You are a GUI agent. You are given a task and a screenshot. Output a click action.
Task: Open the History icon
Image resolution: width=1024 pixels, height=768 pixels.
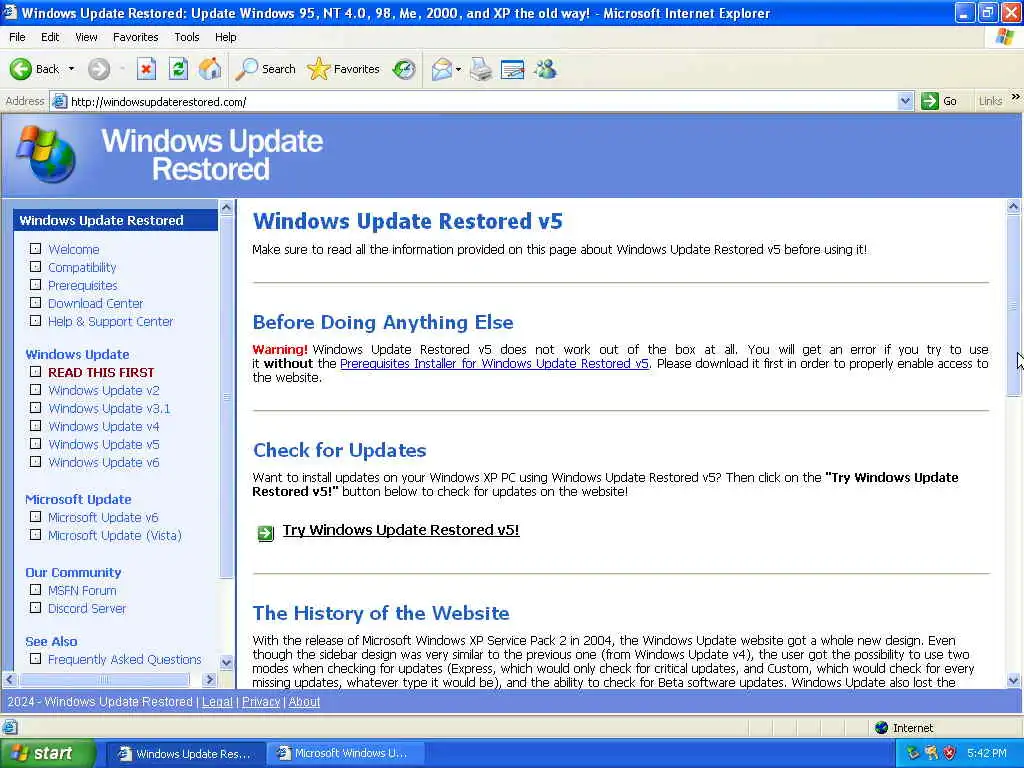coord(404,69)
